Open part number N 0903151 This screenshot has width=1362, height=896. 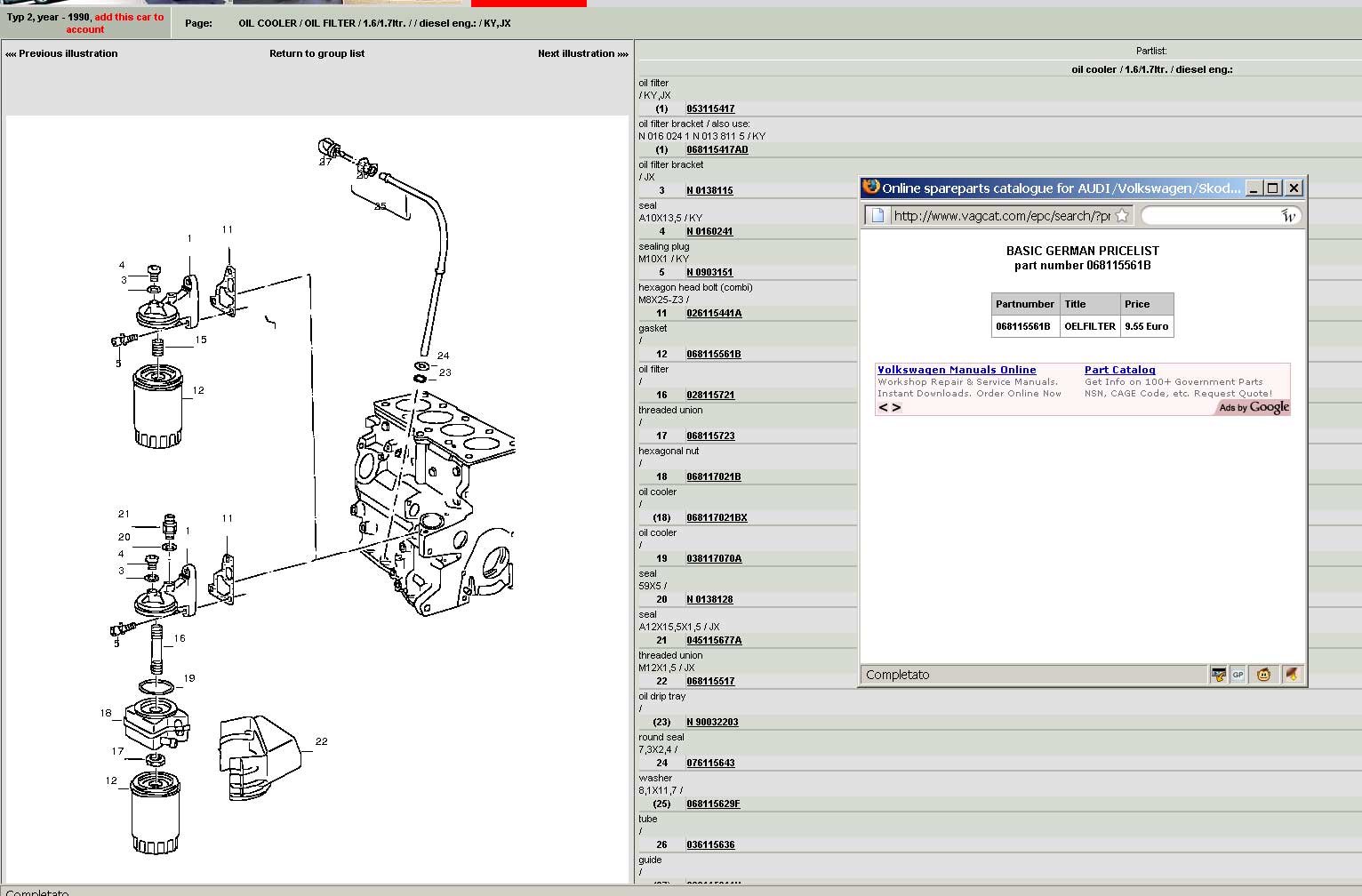709,272
